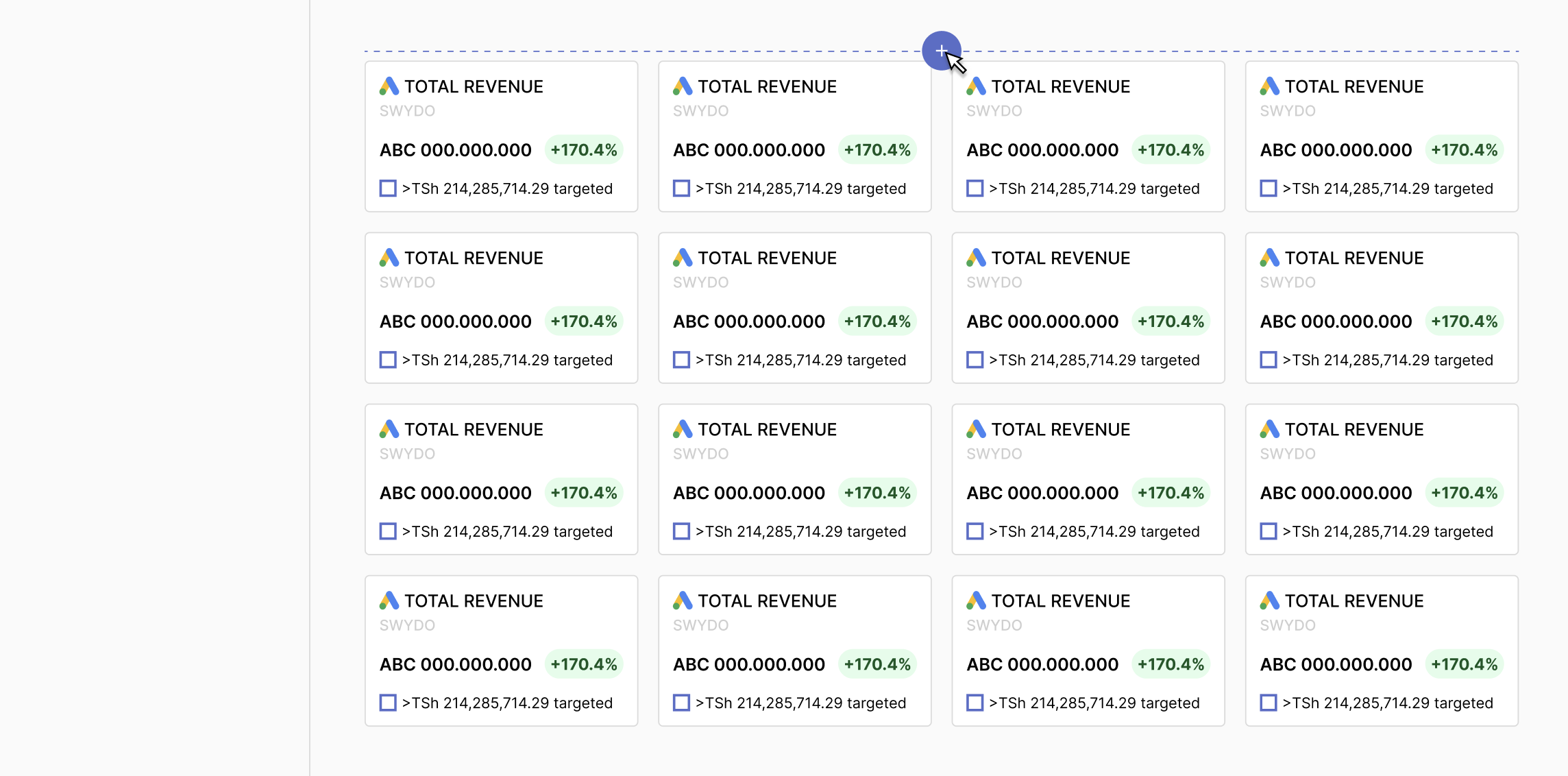Click SWYDO subtitle in third row, second card
The height and width of the screenshot is (776, 1568).
[x=701, y=454]
